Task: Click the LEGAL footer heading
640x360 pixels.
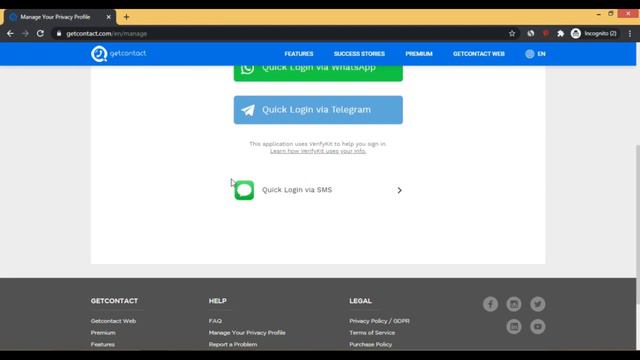Action: (x=360, y=301)
